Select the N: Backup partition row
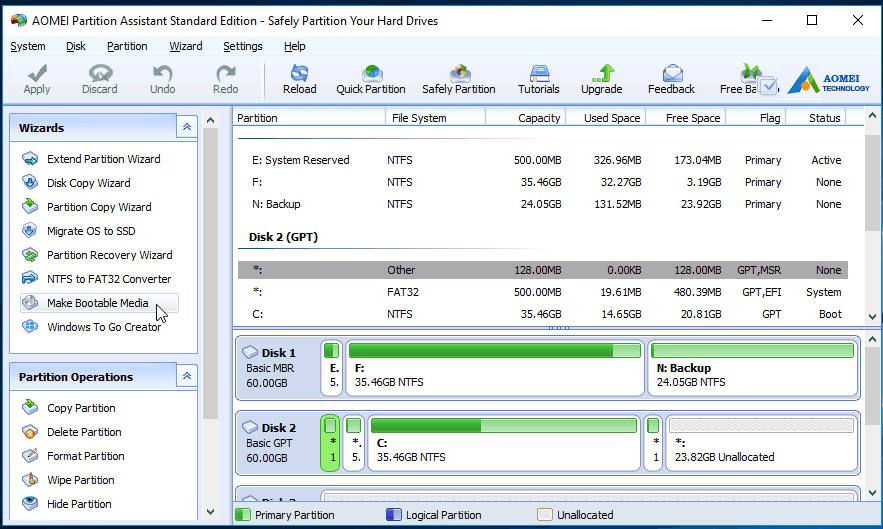 (x=543, y=204)
